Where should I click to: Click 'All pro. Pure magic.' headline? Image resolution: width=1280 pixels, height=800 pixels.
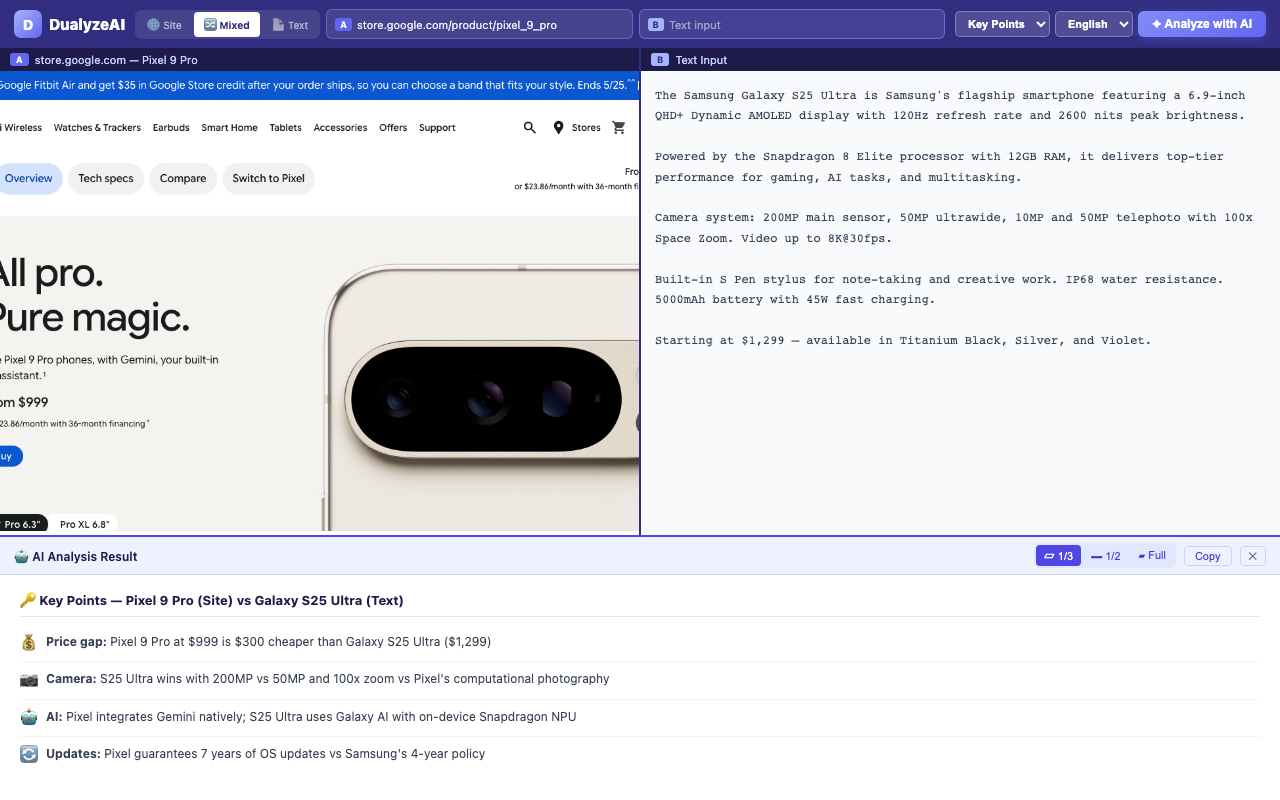click(x=95, y=295)
